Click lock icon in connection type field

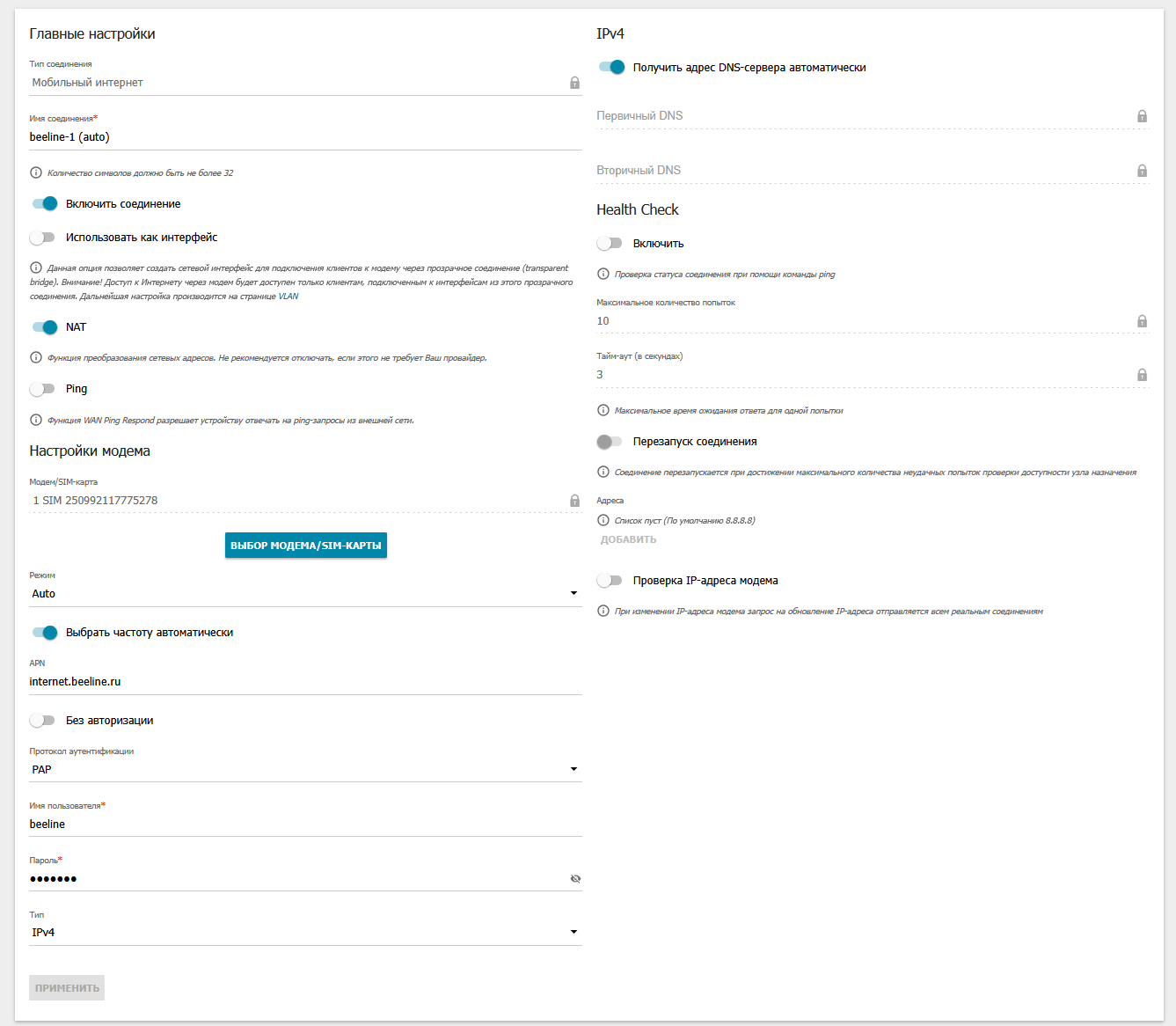pyautogui.click(x=574, y=83)
